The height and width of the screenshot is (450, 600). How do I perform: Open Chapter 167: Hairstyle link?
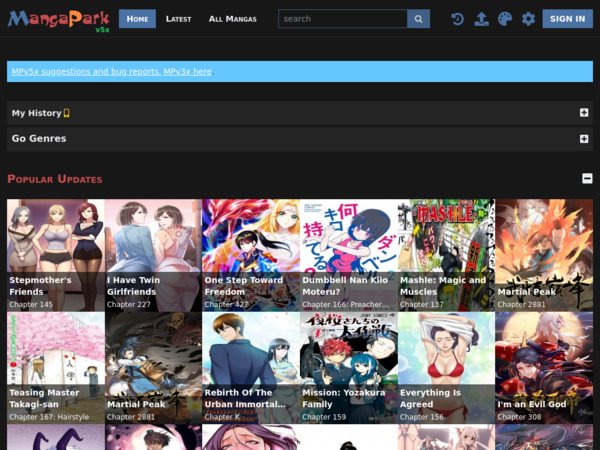[x=49, y=417]
